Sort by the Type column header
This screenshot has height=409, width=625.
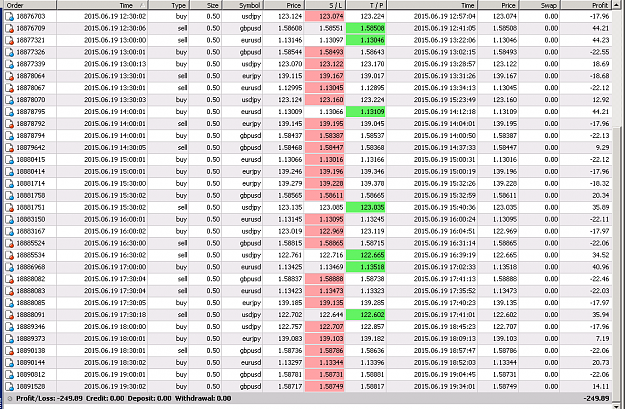click(169, 5)
